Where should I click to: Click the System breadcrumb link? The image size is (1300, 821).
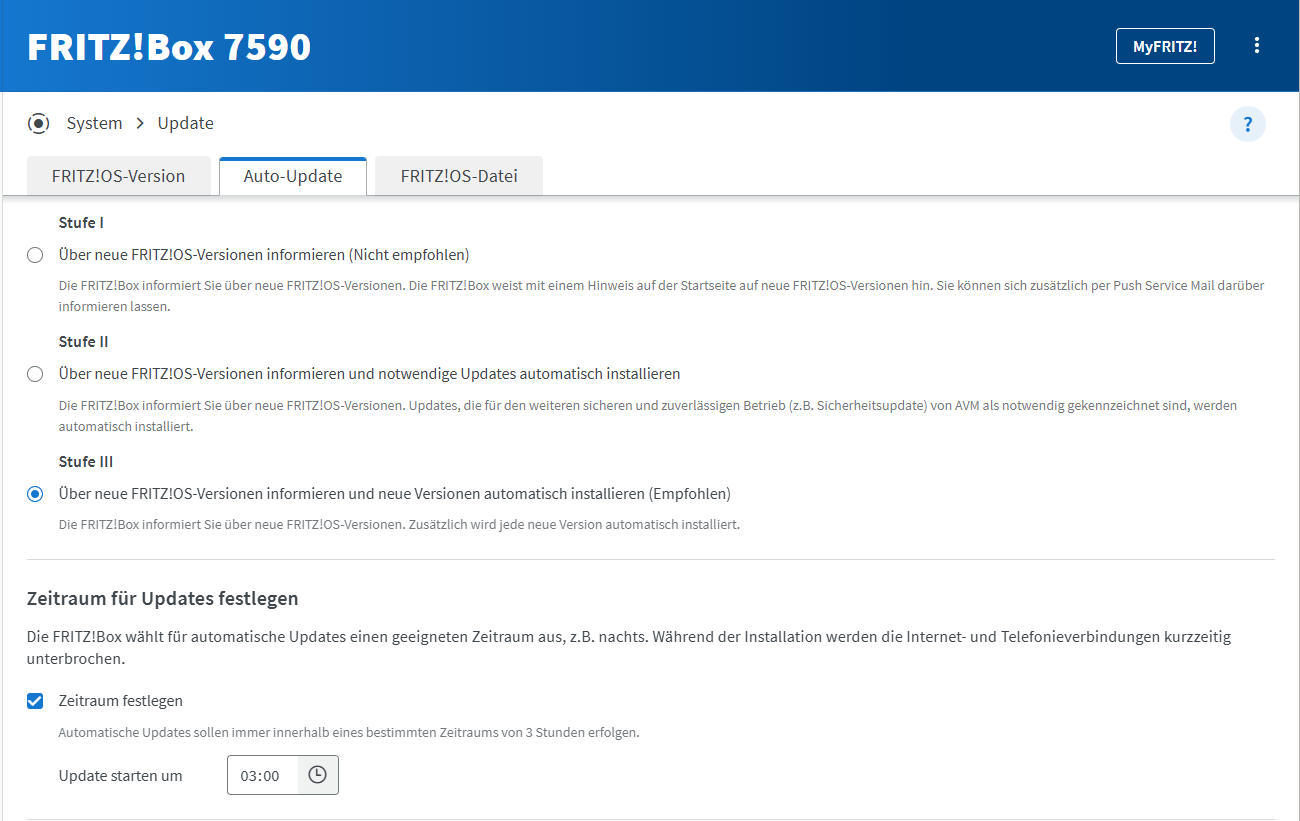pos(94,123)
